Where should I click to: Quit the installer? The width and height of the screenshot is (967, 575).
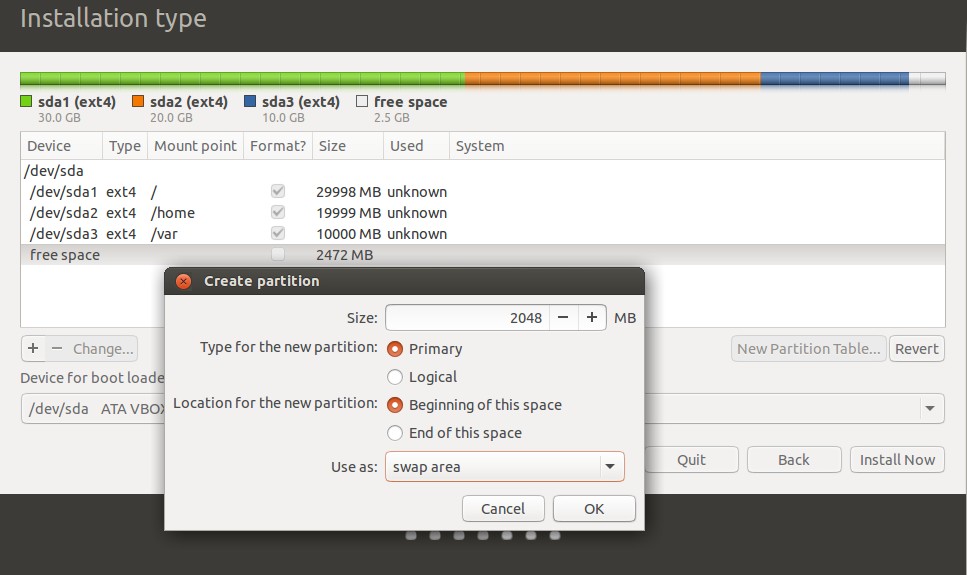coord(691,460)
